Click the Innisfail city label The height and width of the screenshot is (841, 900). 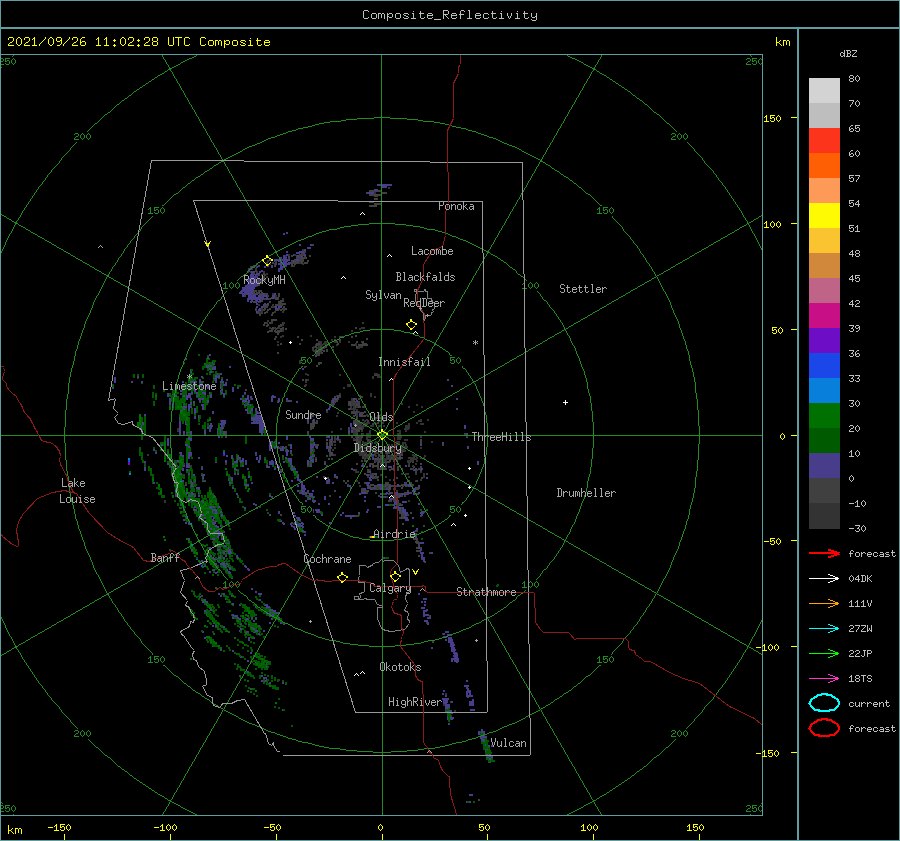coord(404,362)
